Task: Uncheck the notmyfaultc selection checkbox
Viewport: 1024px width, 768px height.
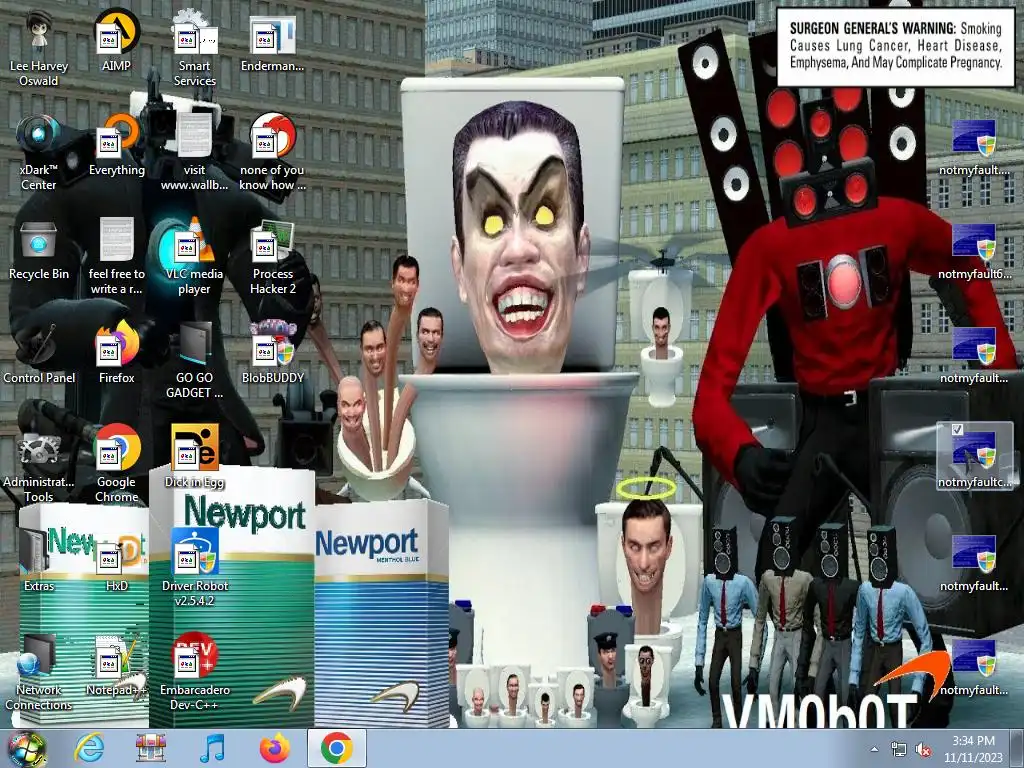Action: coord(957,429)
